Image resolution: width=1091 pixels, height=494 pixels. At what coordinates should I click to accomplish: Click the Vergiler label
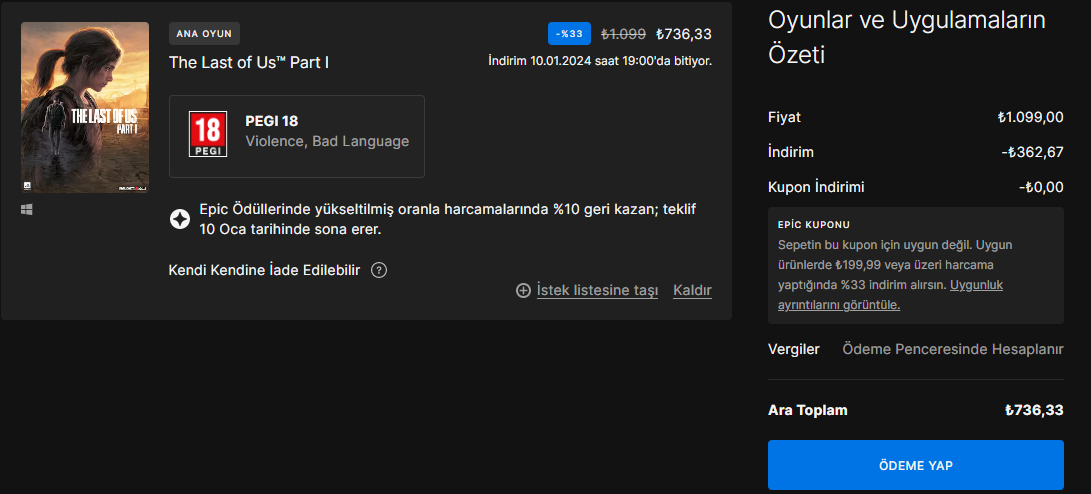(794, 349)
